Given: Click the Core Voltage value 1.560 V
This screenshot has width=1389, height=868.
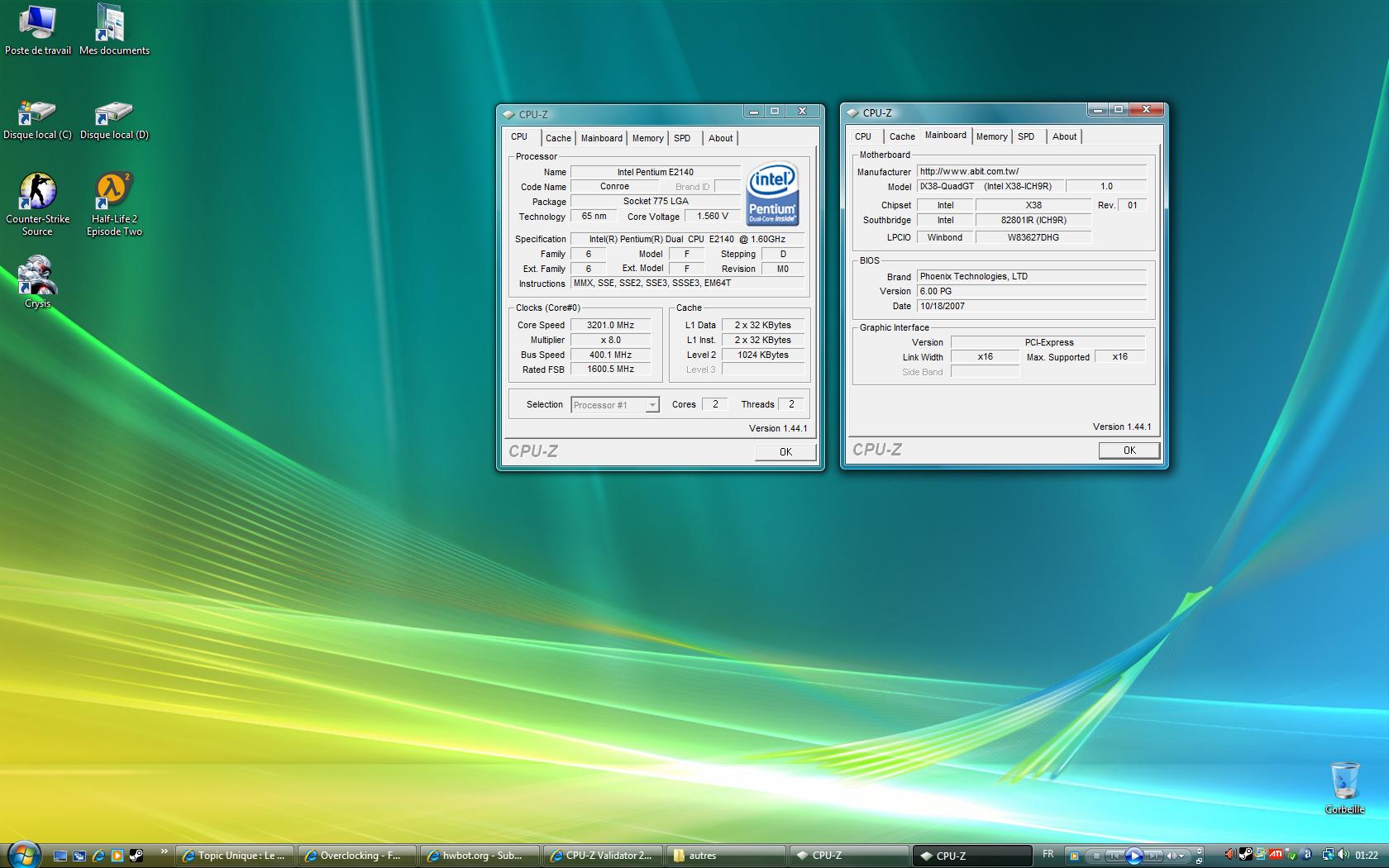Looking at the screenshot, I should point(713,216).
